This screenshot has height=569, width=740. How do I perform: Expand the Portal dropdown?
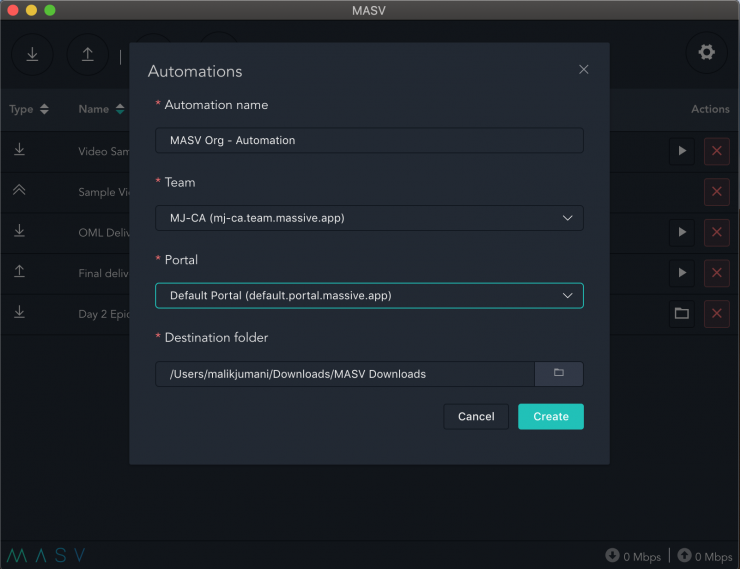tap(369, 296)
